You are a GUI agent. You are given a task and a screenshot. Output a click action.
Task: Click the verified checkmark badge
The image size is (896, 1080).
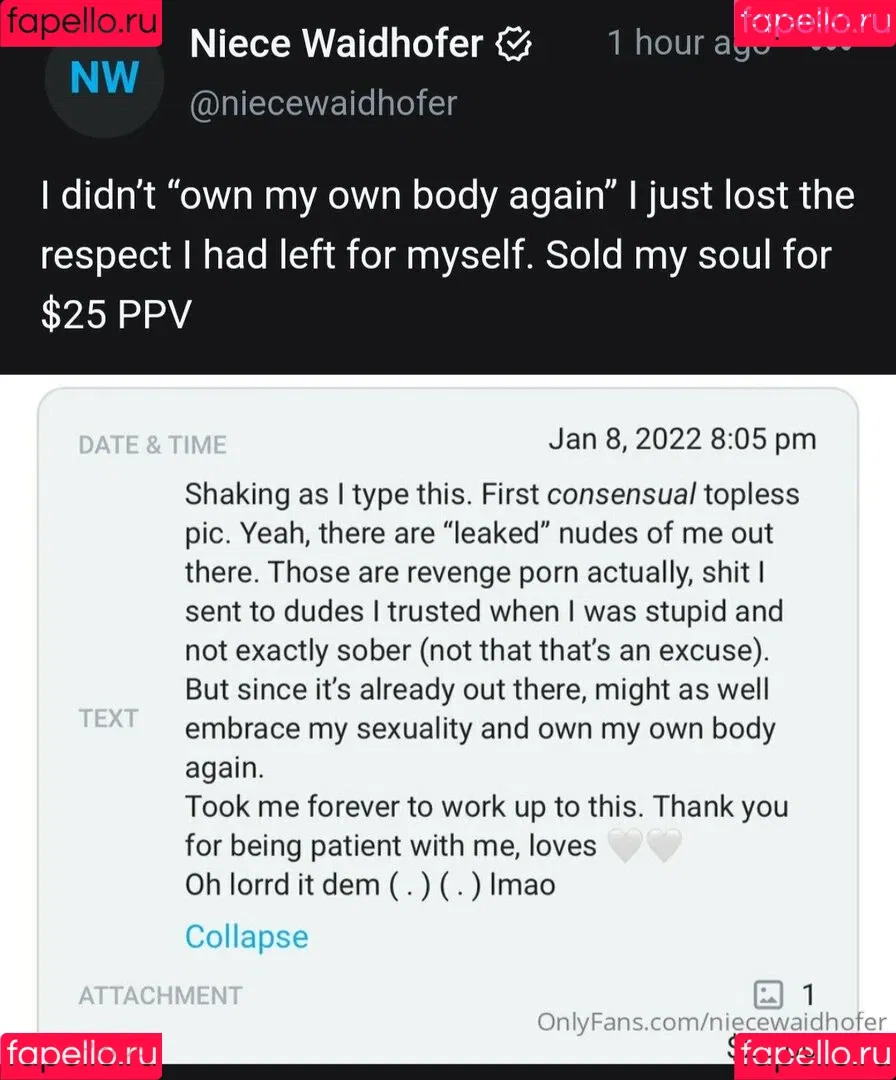pos(514,44)
